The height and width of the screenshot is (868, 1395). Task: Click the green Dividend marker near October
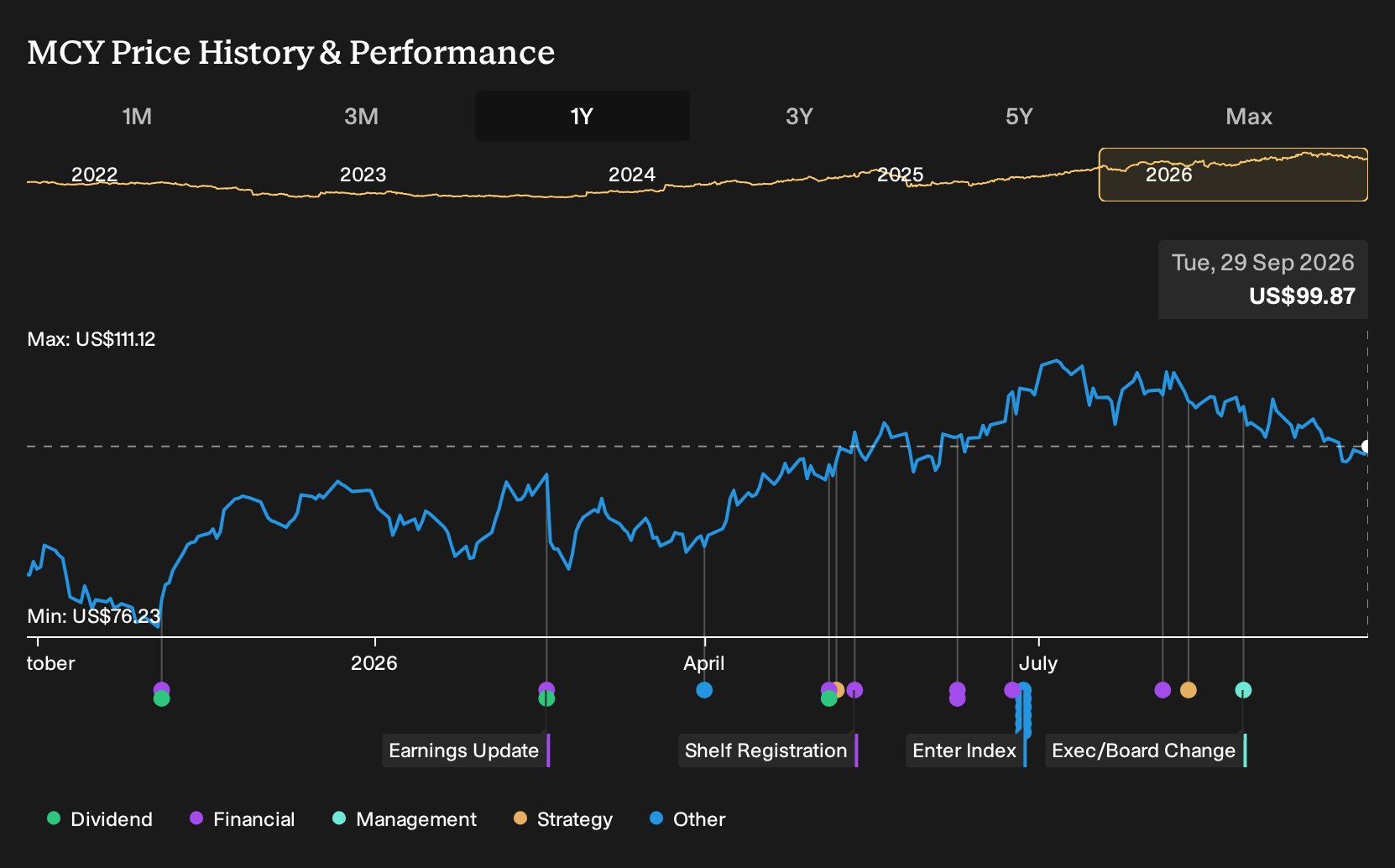coord(162,698)
